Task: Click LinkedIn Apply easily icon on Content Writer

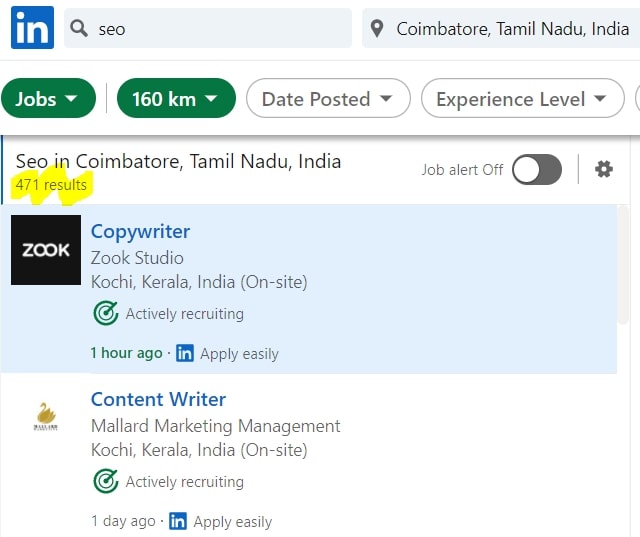Action: 178,521
